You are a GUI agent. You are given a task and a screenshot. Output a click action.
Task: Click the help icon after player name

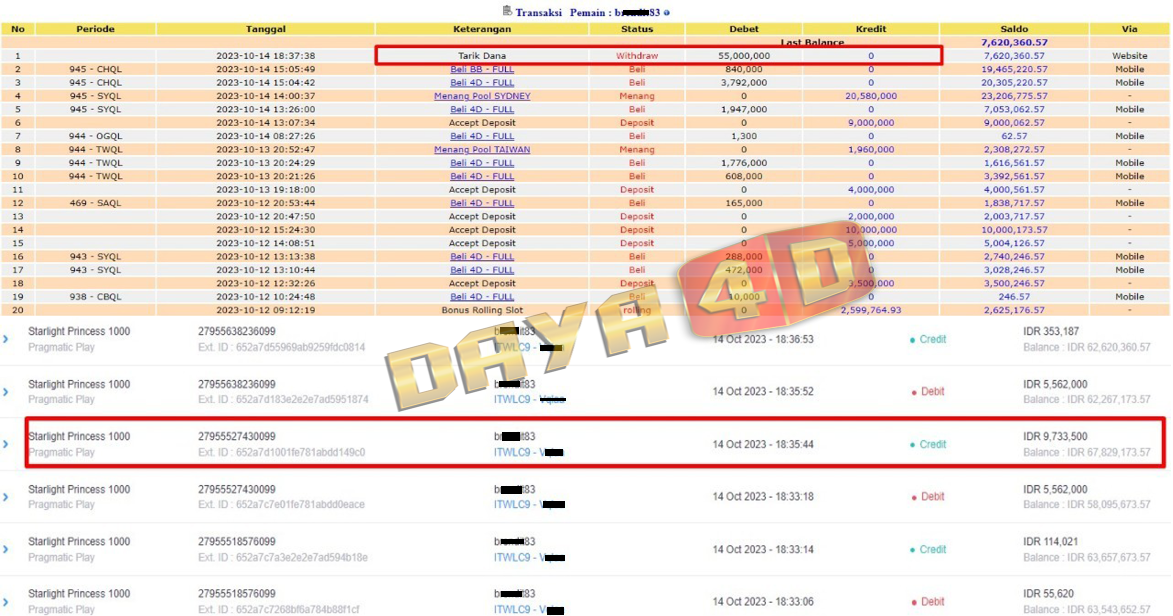[x=667, y=12]
